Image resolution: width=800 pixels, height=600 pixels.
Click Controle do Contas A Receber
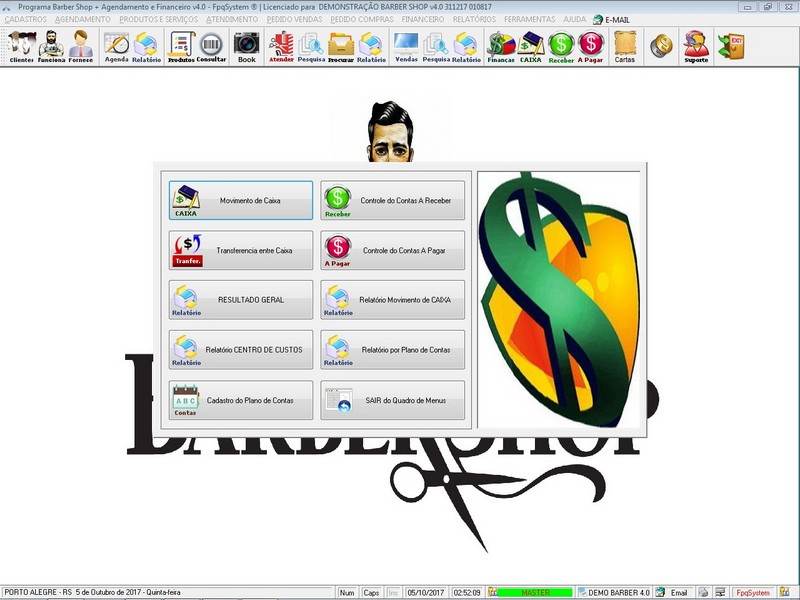(x=392, y=201)
